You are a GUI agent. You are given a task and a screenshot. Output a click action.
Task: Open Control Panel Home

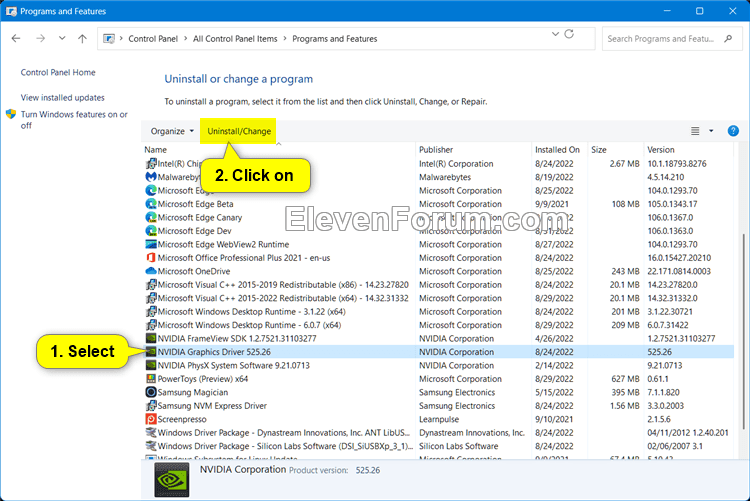(x=58, y=72)
